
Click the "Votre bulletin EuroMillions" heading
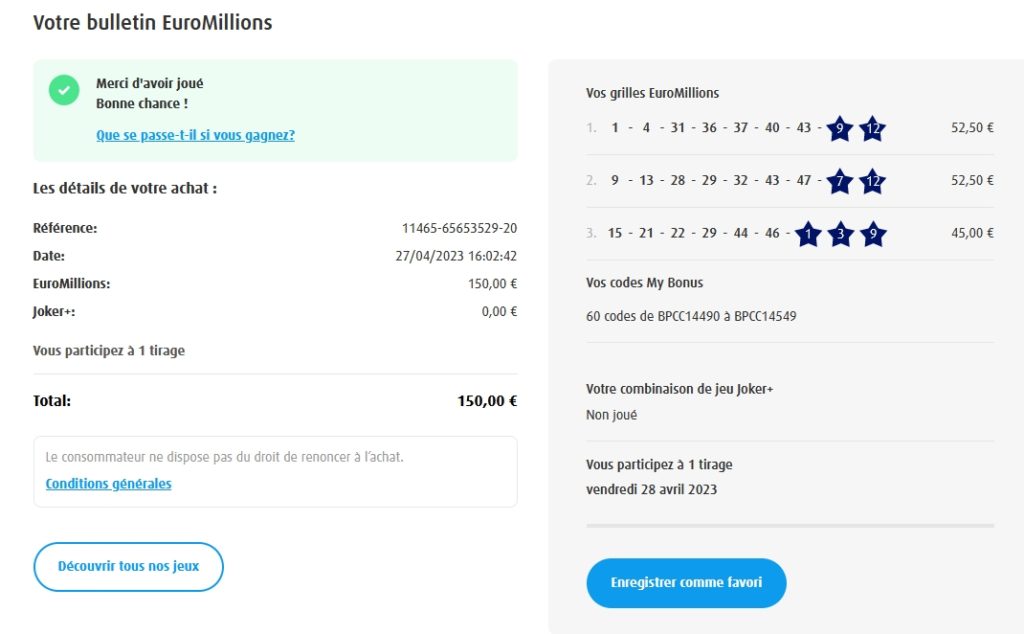[x=152, y=22]
